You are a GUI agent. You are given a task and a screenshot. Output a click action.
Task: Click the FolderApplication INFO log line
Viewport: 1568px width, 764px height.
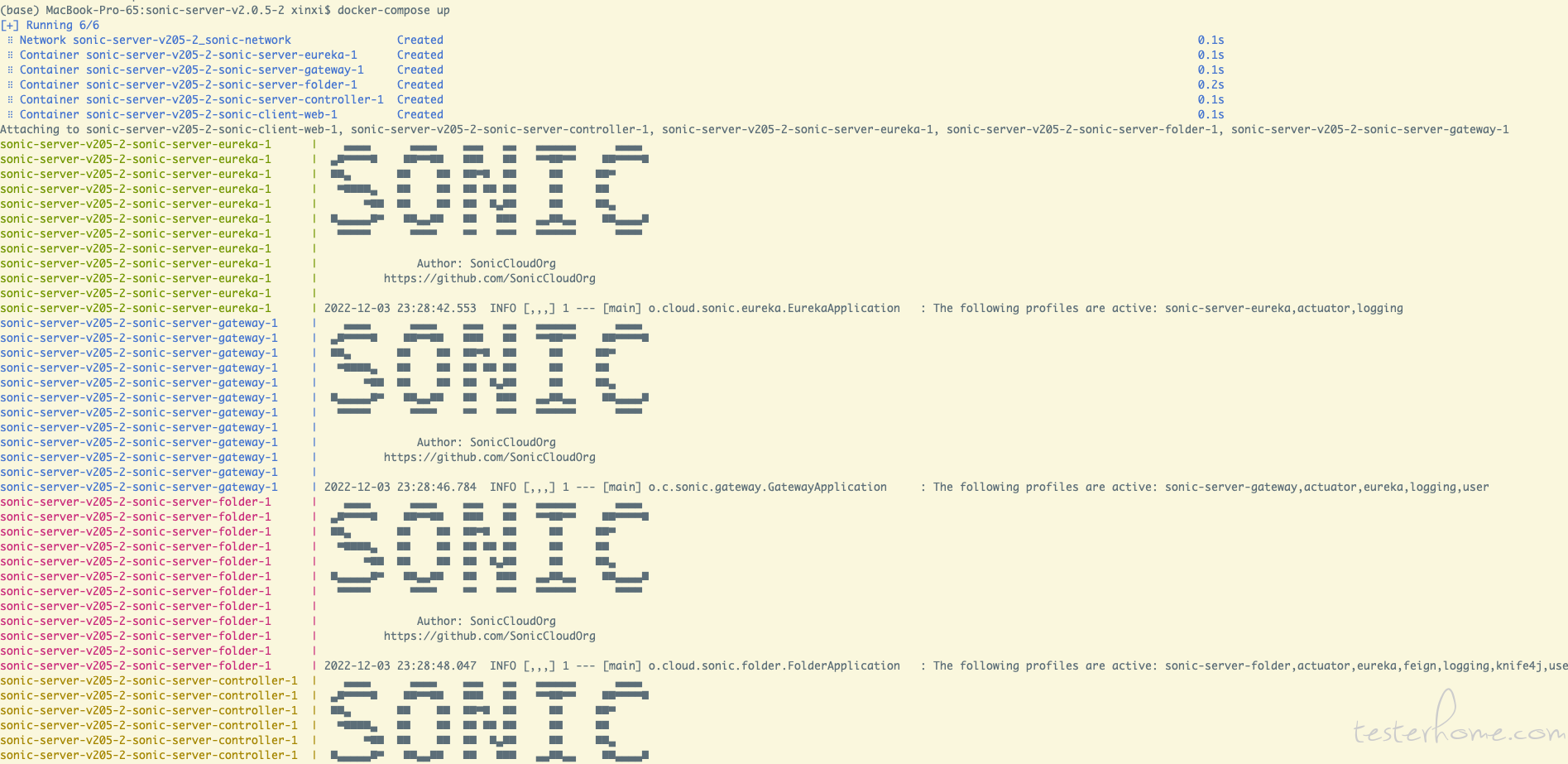946,665
